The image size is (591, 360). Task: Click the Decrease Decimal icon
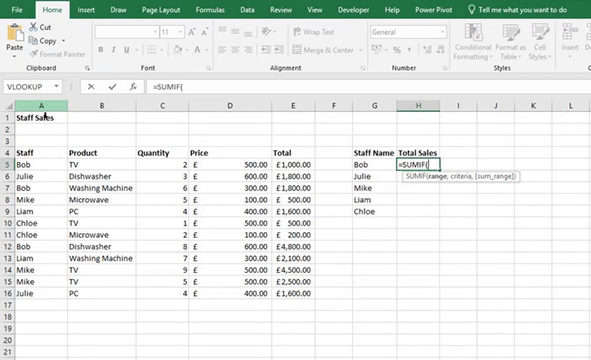(x=440, y=49)
